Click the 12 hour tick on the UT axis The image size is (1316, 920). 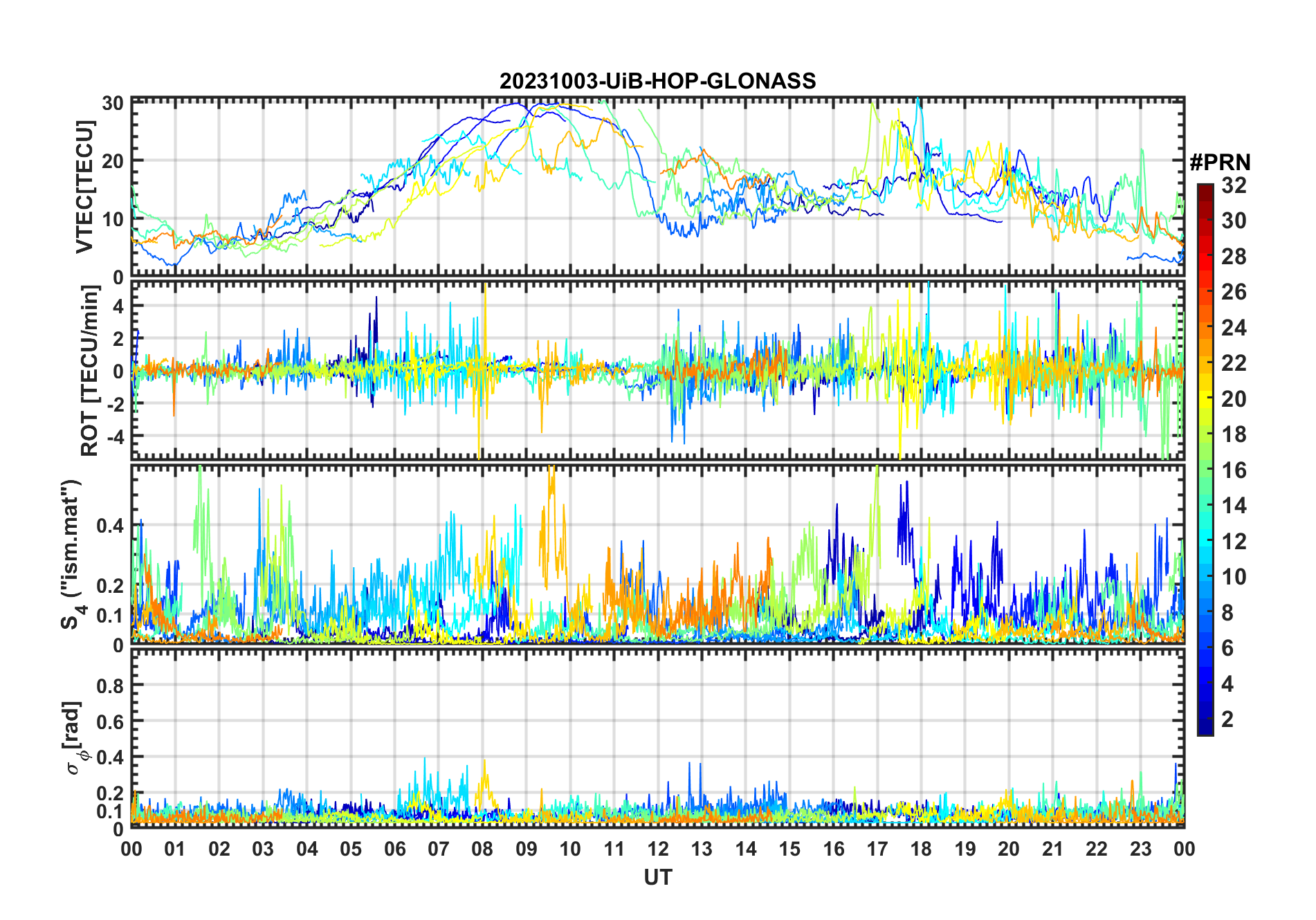click(657, 849)
